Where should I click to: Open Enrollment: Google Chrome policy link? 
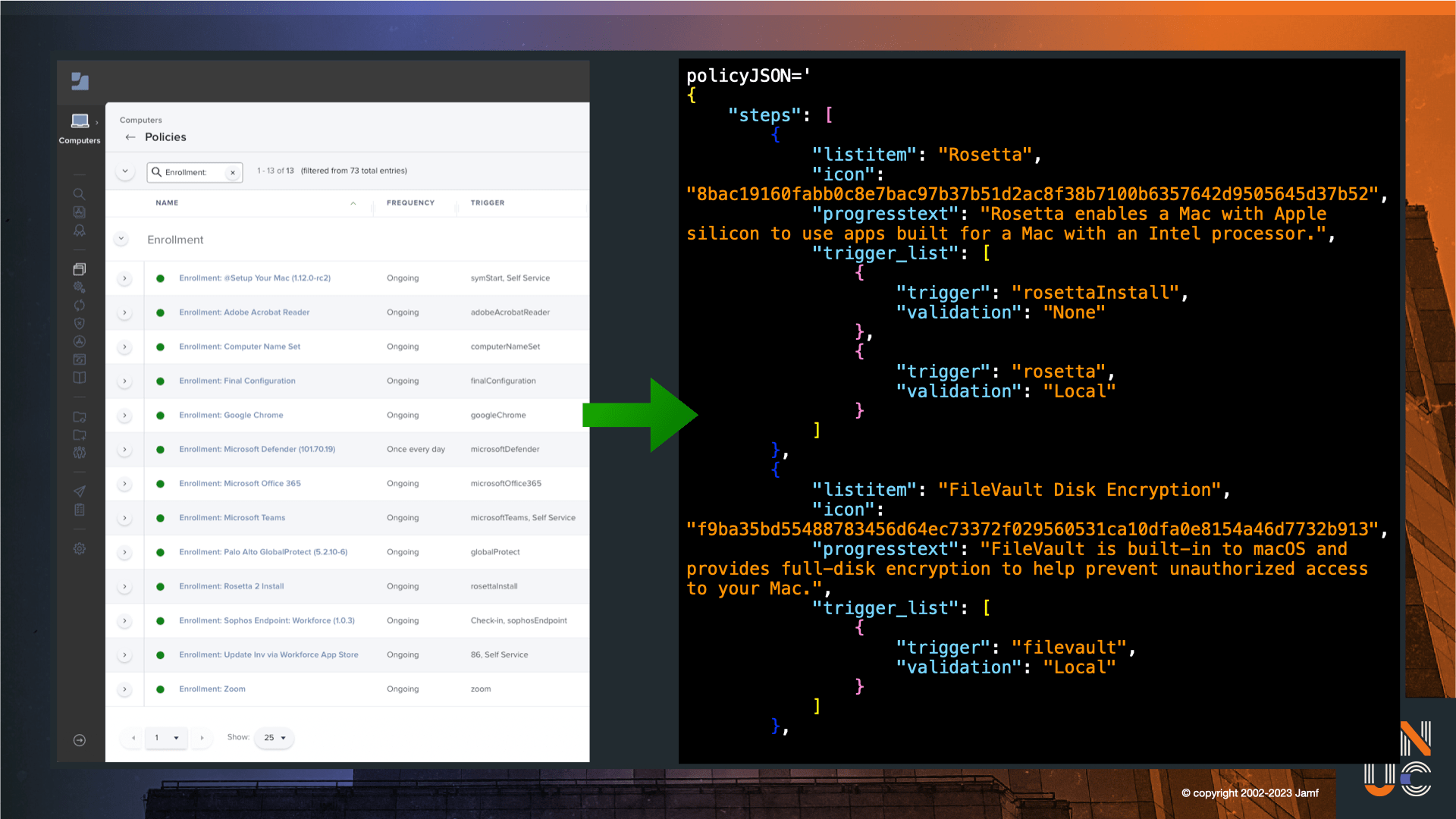click(231, 415)
